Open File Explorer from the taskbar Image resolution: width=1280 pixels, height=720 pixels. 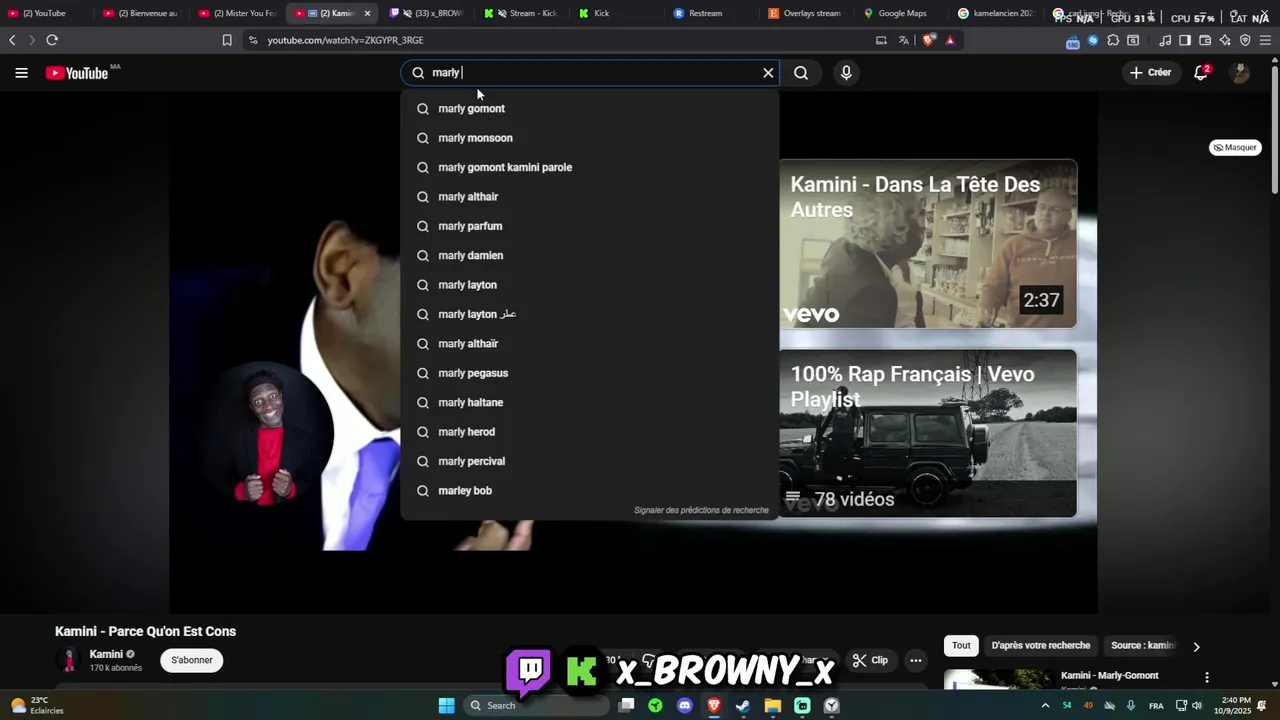(773, 705)
